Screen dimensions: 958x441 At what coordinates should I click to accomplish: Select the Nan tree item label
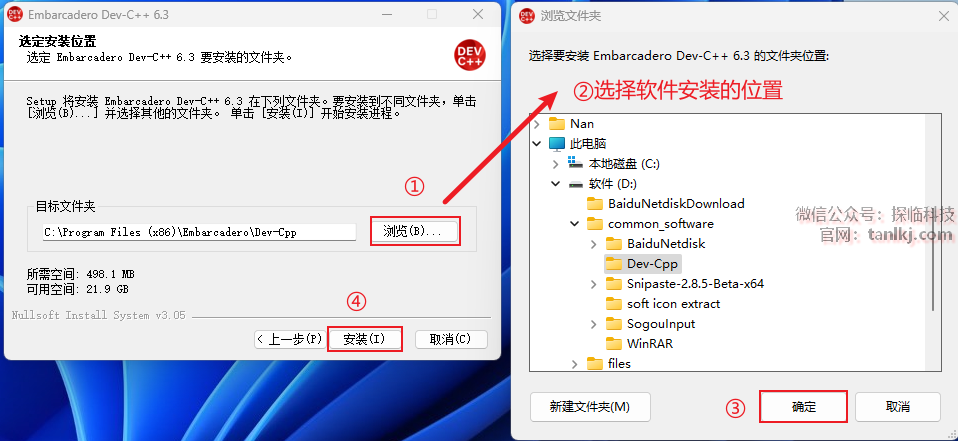pyautogui.click(x=582, y=124)
